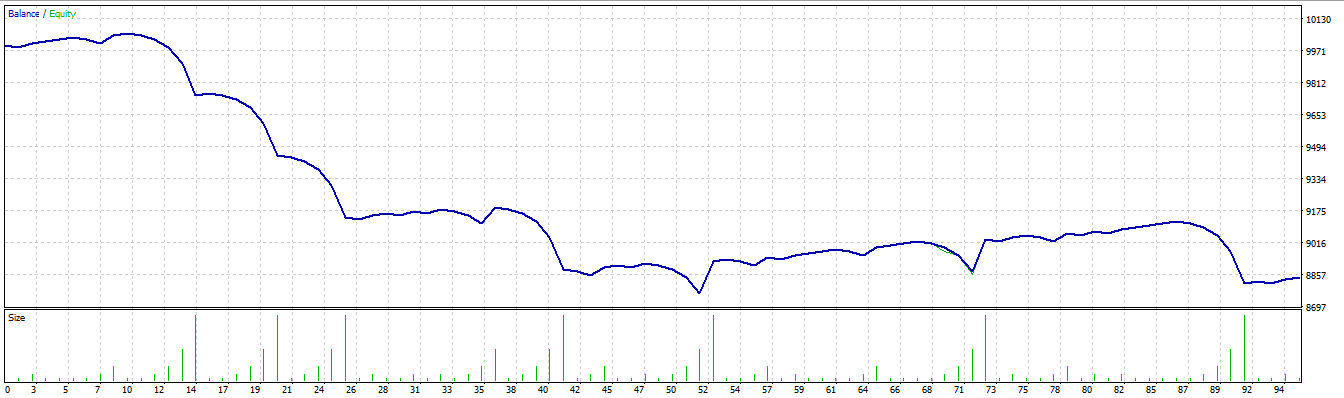Click the trade number 40 on the bottom axis

point(544,389)
